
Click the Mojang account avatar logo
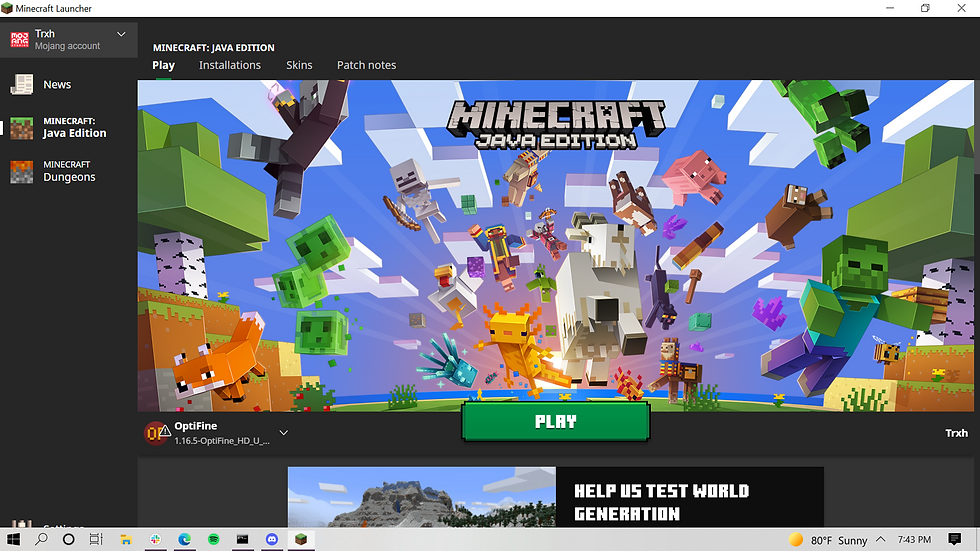tap(19, 39)
